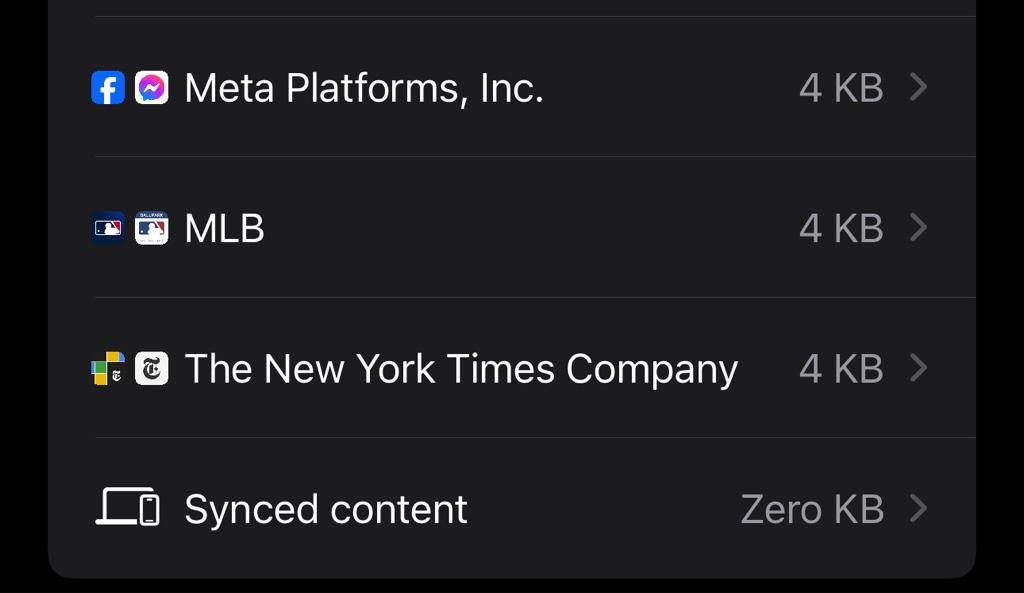Expand New York Times Company chevron
This screenshot has height=593, width=1024.
click(x=918, y=369)
